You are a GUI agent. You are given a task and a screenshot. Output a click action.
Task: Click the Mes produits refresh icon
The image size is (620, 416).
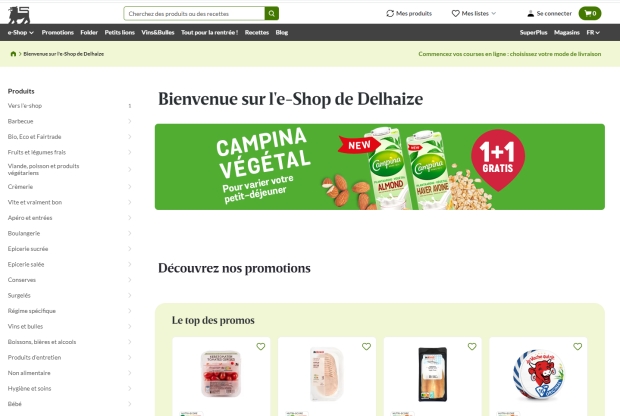tap(390, 13)
